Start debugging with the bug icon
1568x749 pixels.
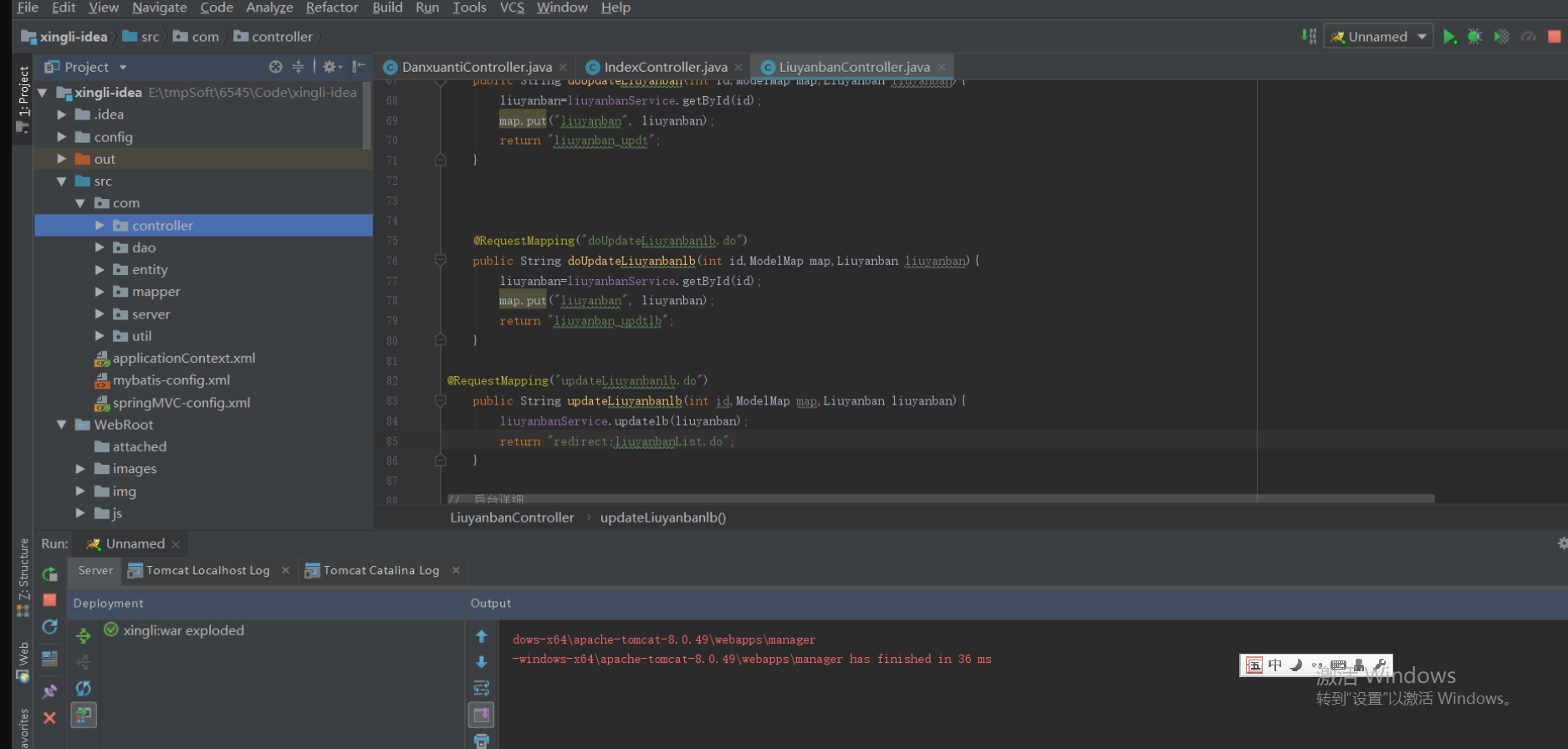click(x=1475, y=37)
